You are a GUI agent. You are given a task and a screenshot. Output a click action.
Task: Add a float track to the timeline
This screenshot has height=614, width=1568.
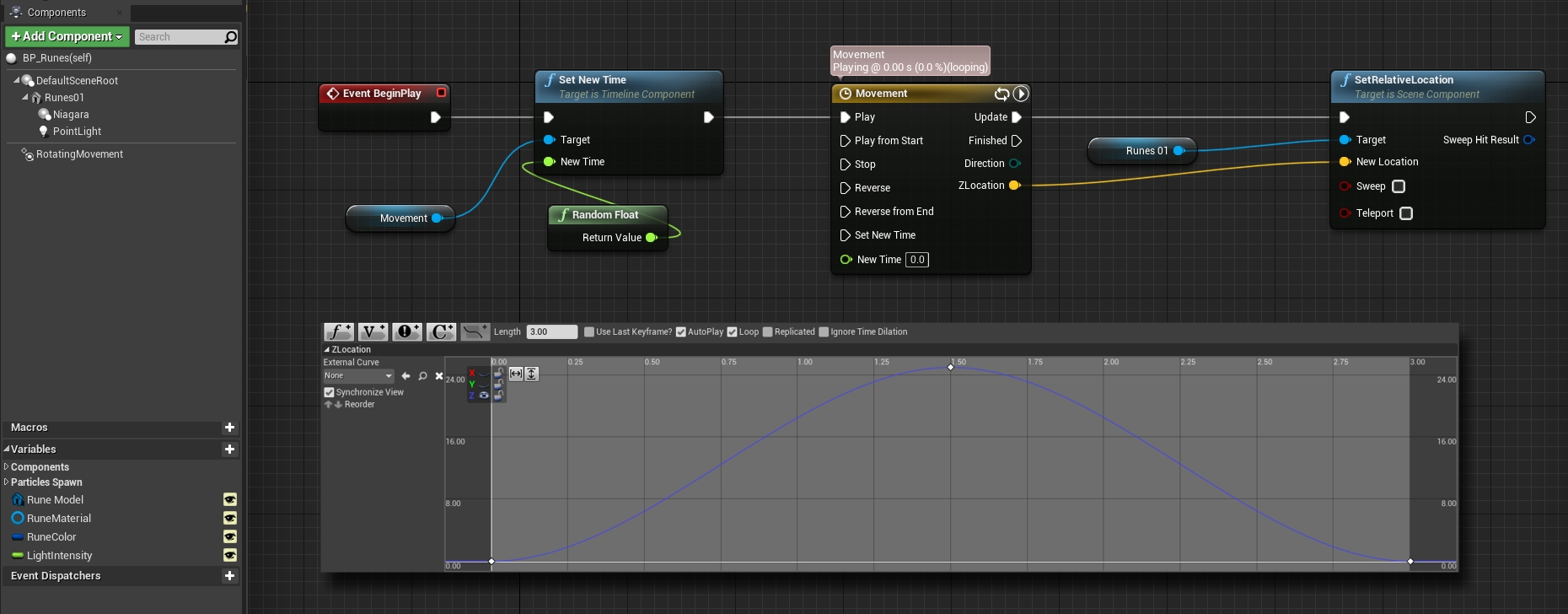click(339, 331)
